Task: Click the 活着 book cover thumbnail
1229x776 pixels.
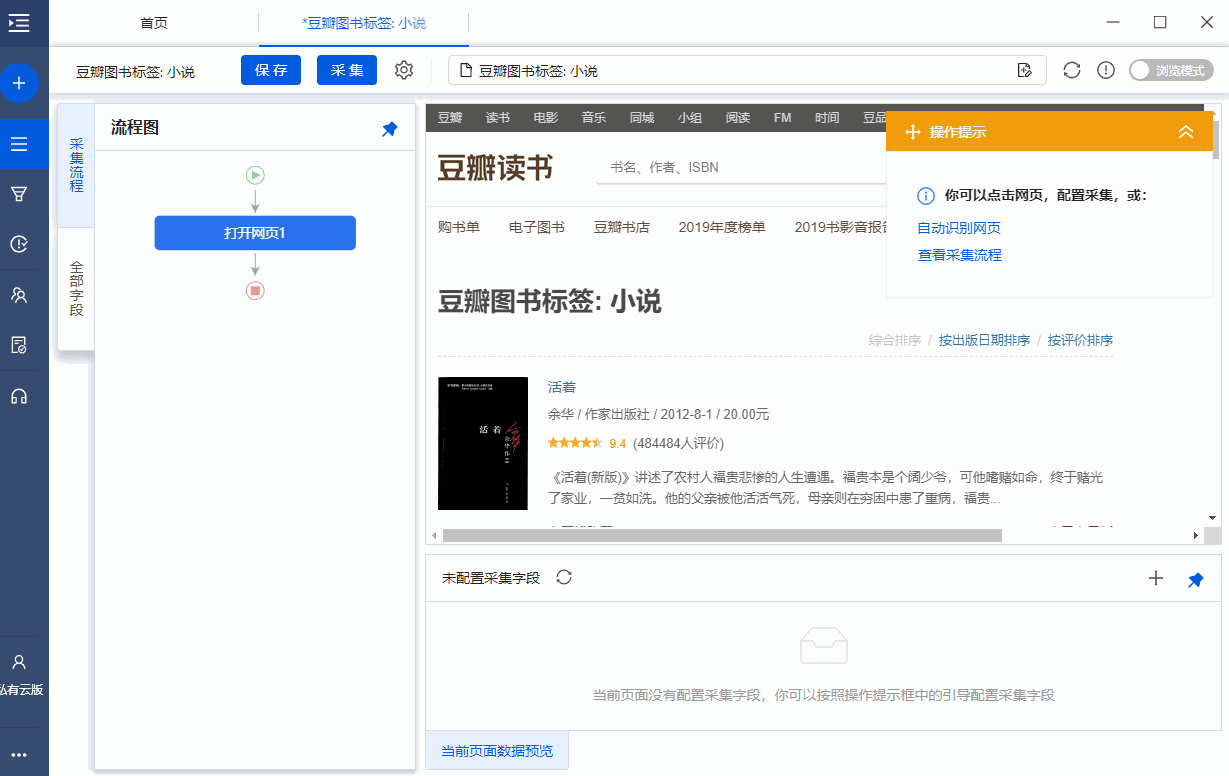Action: (483, 443)
